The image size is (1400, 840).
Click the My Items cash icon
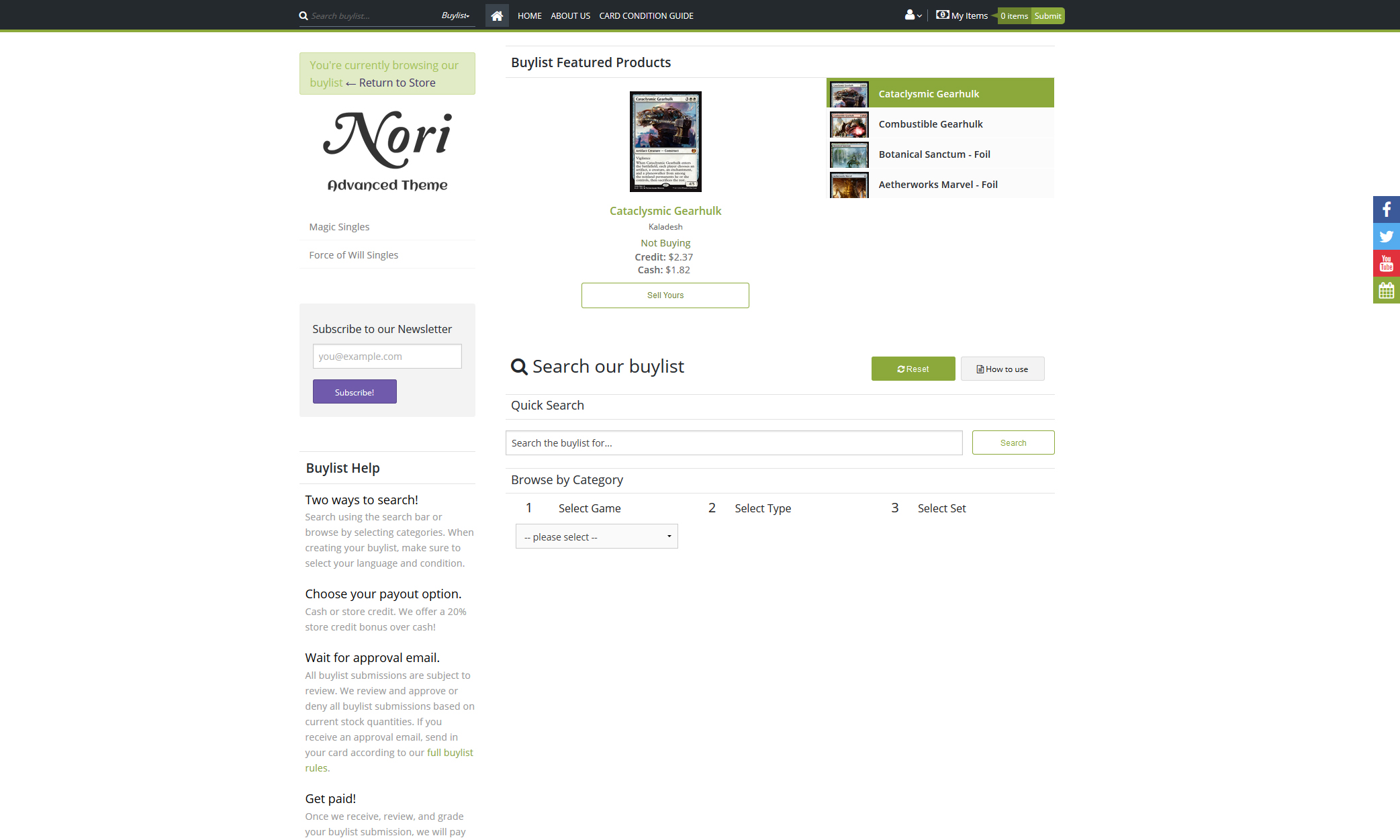(x=942, y=15)
